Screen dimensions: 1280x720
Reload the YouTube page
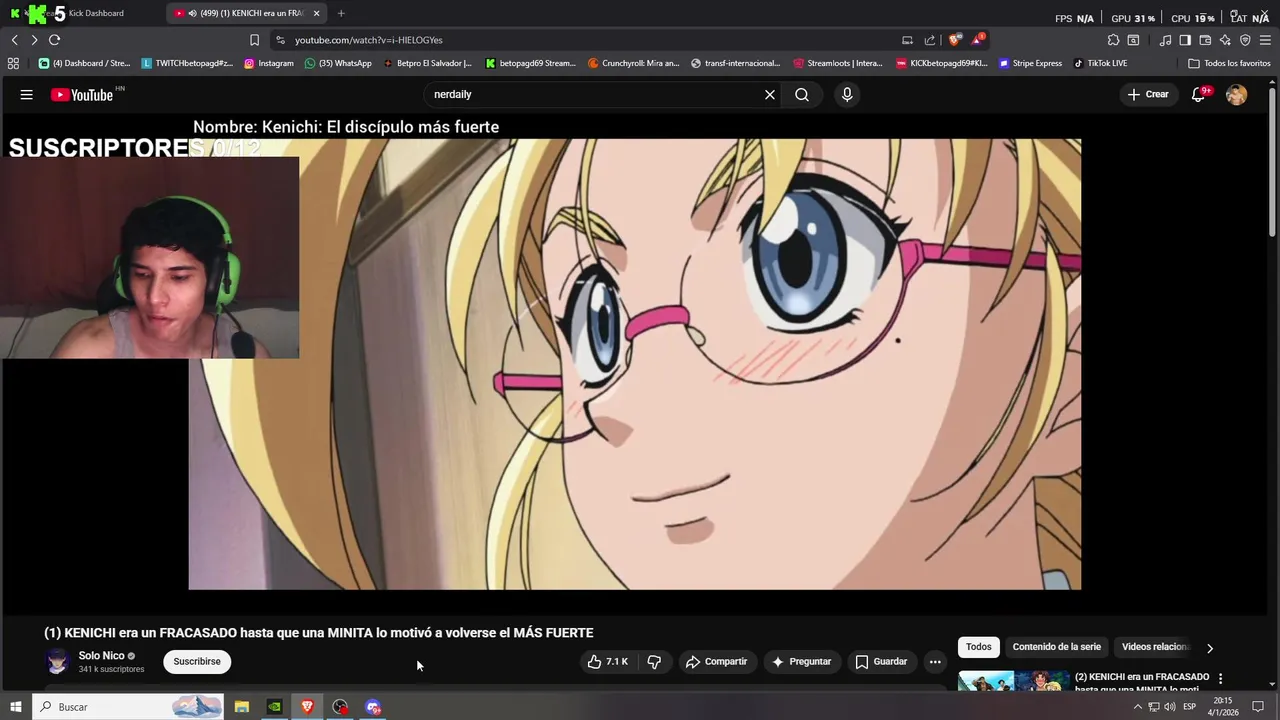point(54,40)
